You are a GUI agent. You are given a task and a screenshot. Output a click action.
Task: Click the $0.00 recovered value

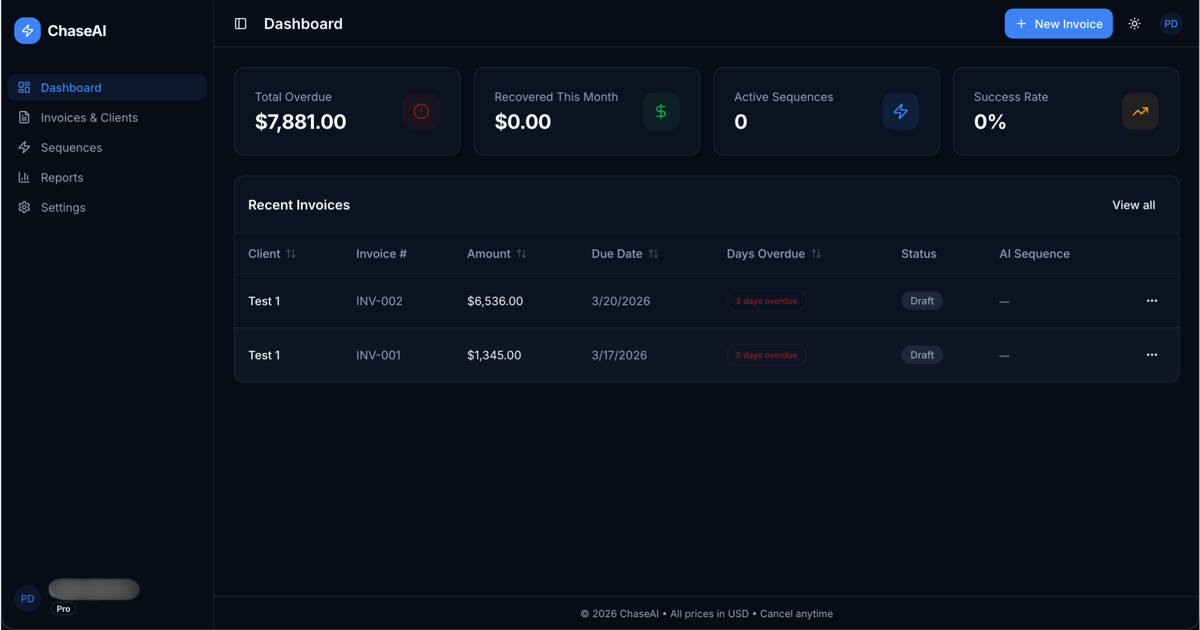(x=522, y=122)
